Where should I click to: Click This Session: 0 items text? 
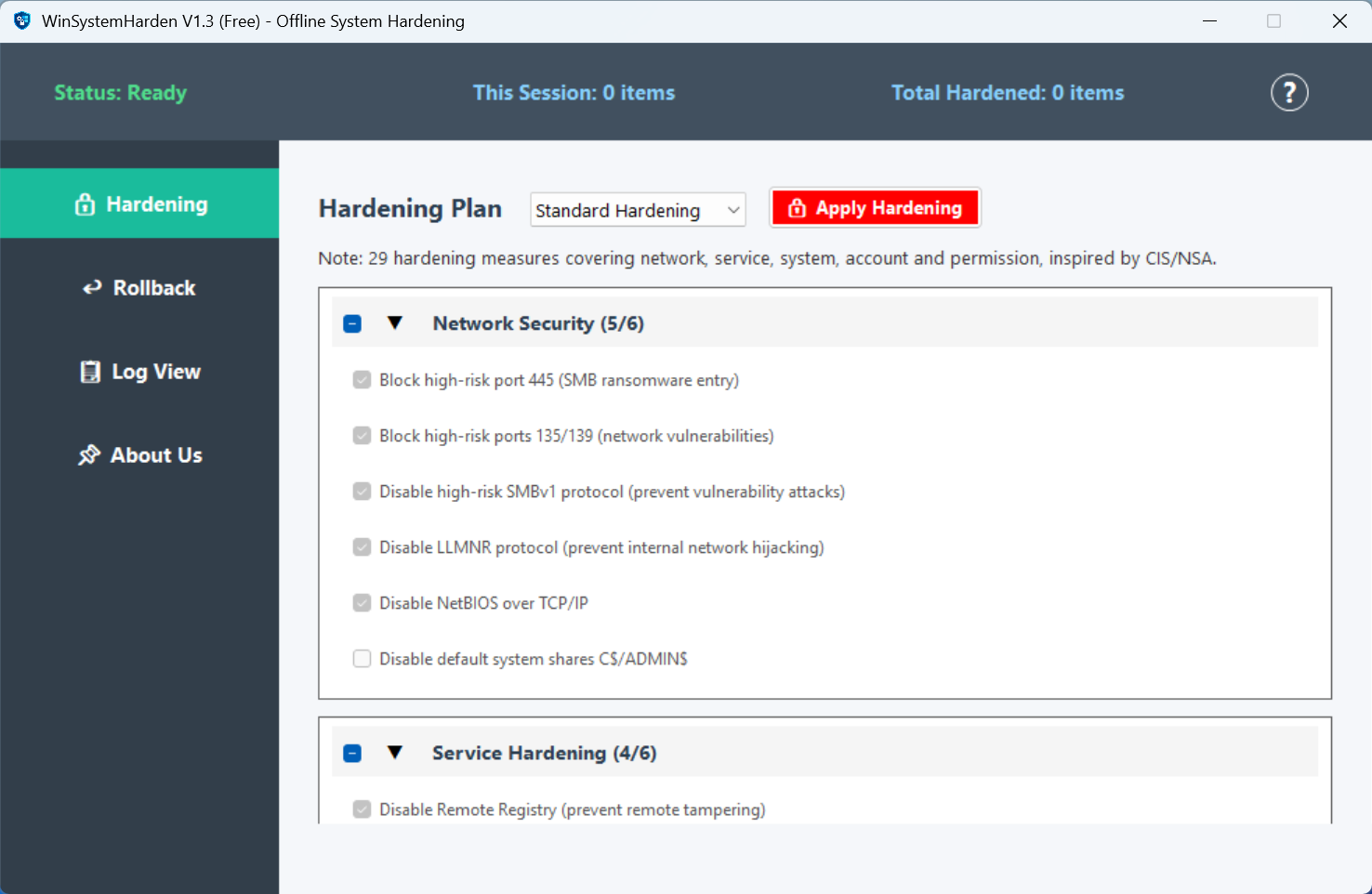coord(574,93)
